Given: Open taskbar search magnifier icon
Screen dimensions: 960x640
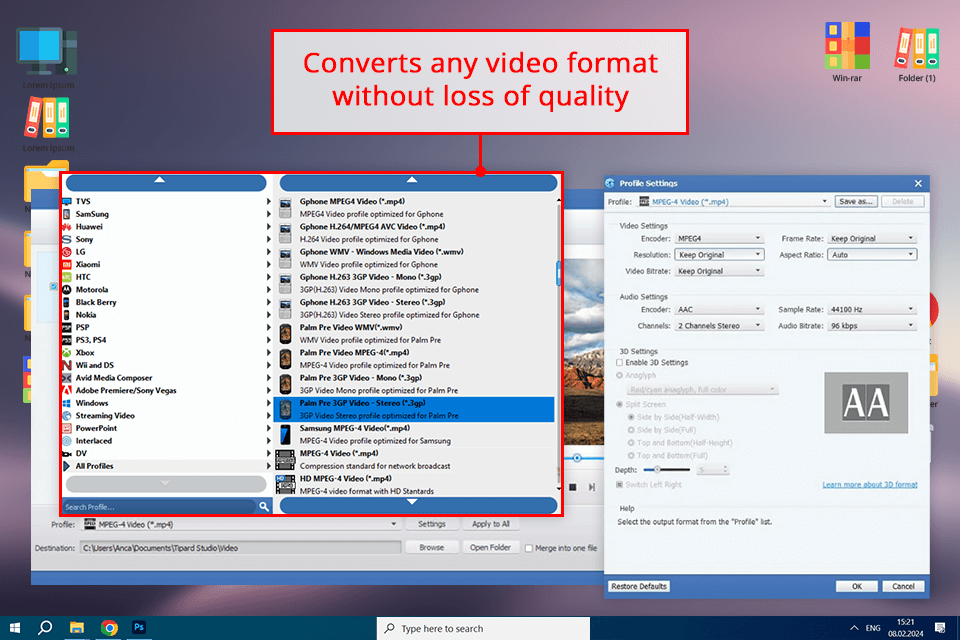Looking at the screenshot, I should [45, 628].
